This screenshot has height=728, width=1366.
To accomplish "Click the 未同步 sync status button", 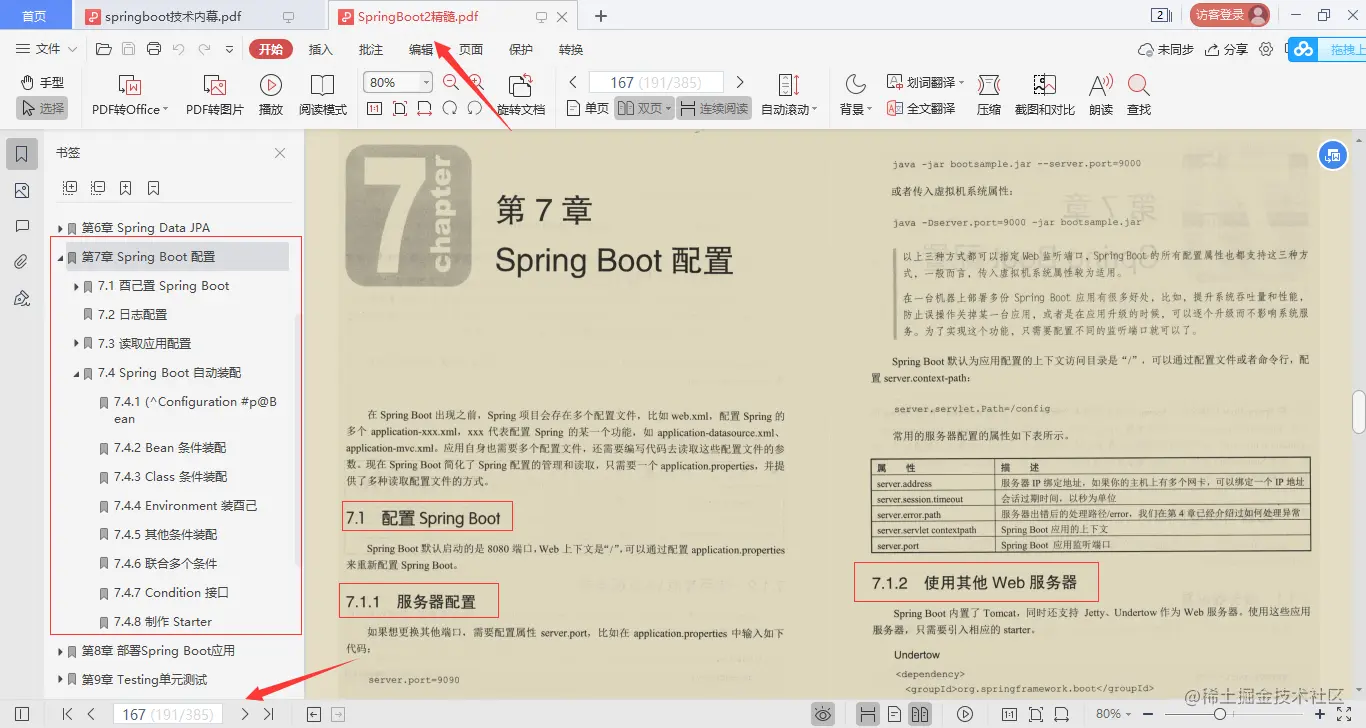I will coord(1166,49).
